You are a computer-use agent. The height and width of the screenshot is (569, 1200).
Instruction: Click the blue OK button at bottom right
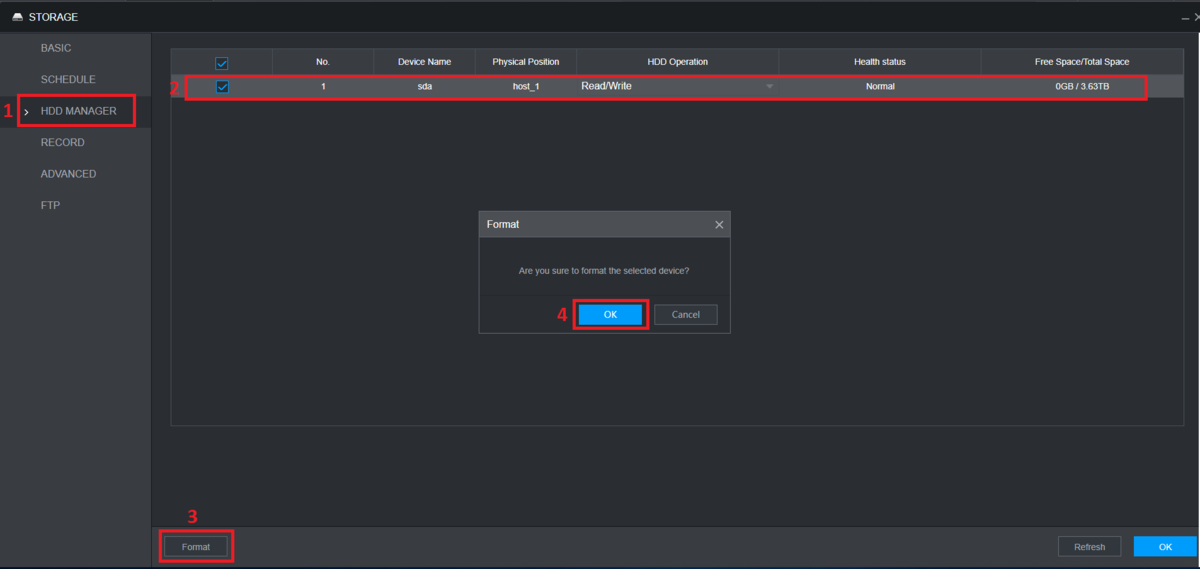tap(1164, 547)
